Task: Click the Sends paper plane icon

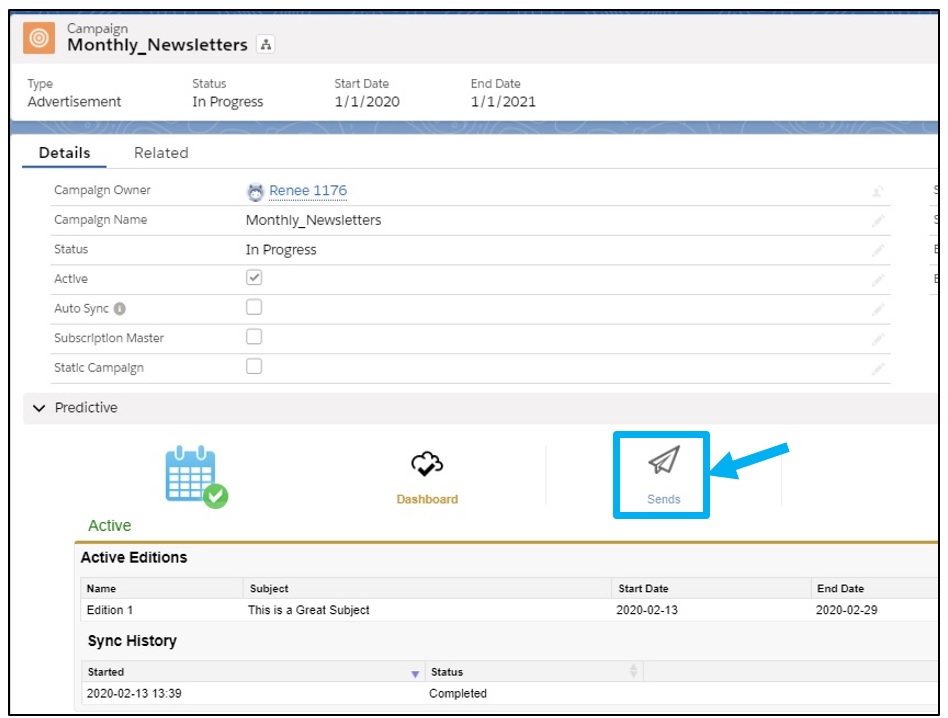Action: pyautogui.click(x=663, y=460)
